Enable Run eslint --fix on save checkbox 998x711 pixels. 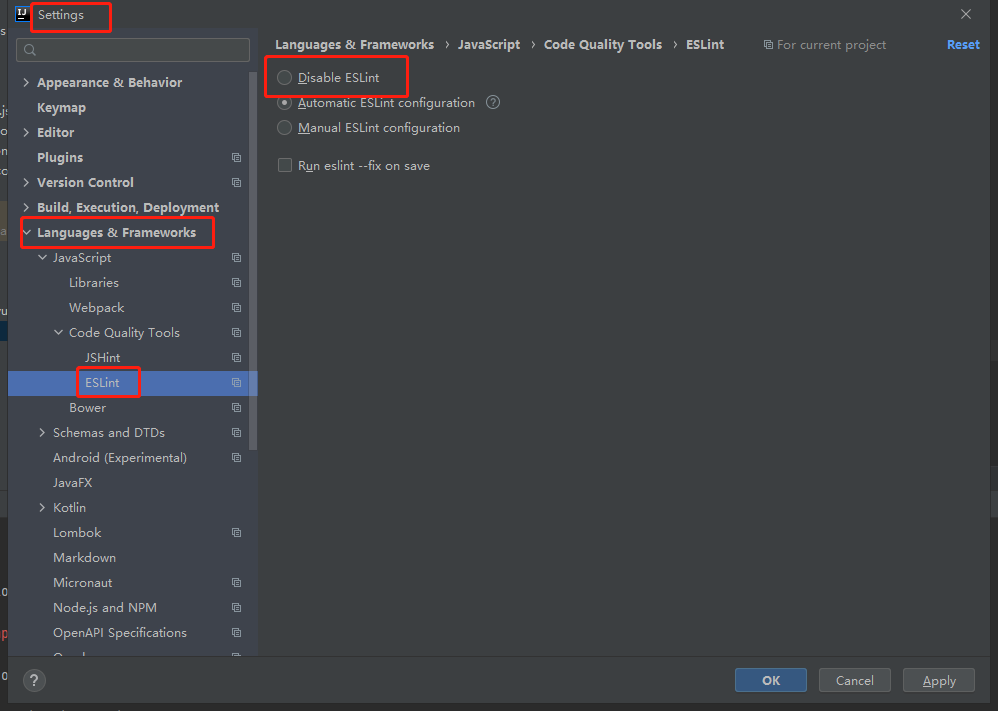(285, 165)
